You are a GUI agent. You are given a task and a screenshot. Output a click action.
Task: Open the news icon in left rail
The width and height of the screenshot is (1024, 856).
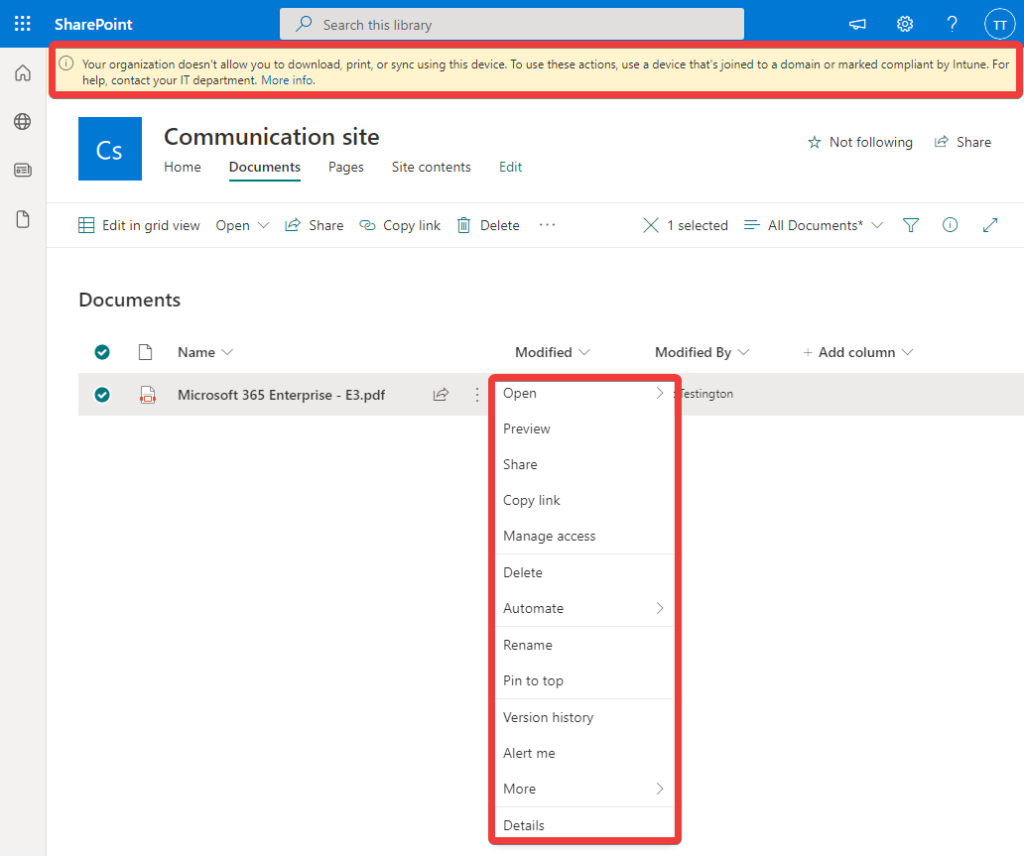[x=23, y=170]
